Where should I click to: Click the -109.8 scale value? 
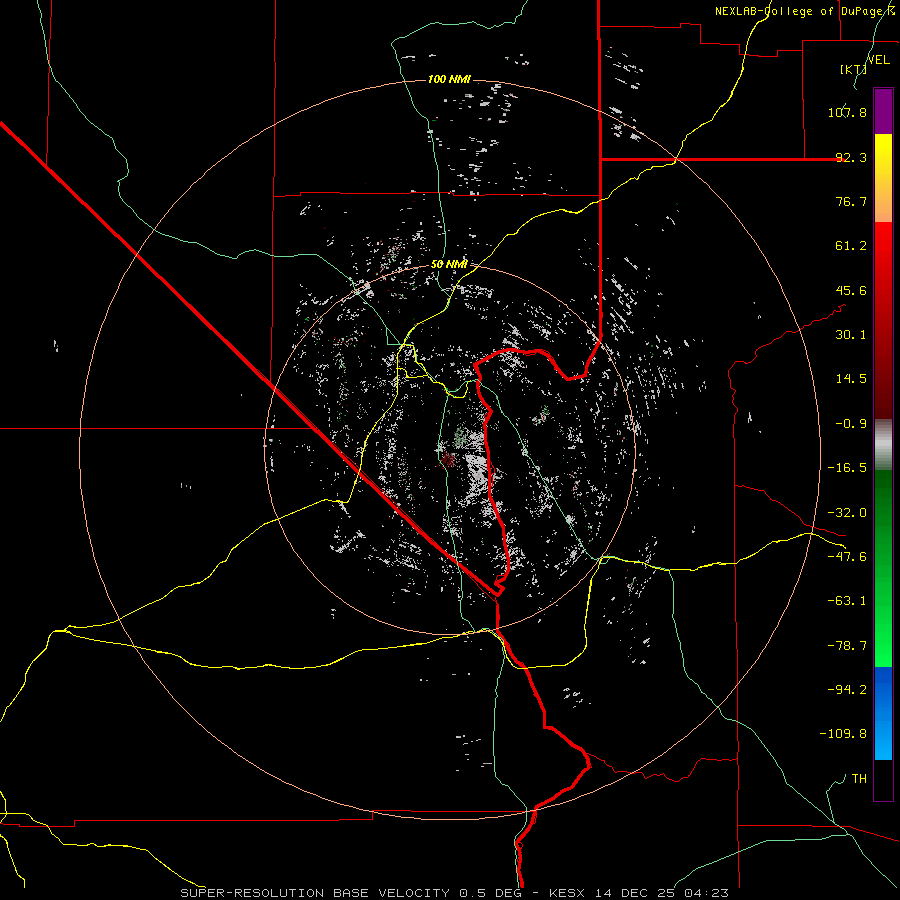coord(843,734)
